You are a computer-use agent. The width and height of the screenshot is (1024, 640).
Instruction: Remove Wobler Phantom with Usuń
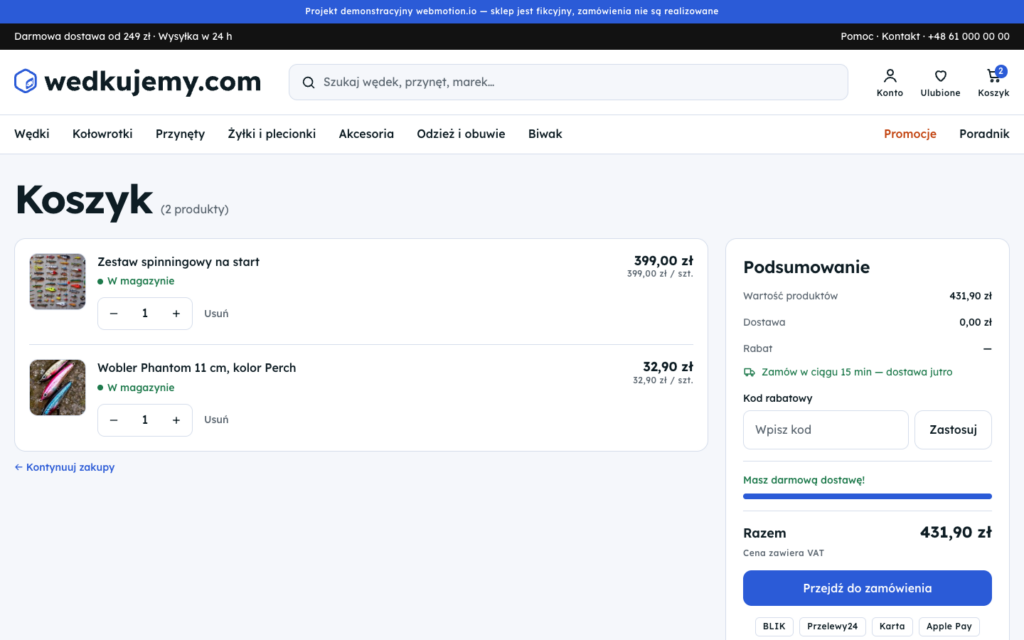point(216,420)
